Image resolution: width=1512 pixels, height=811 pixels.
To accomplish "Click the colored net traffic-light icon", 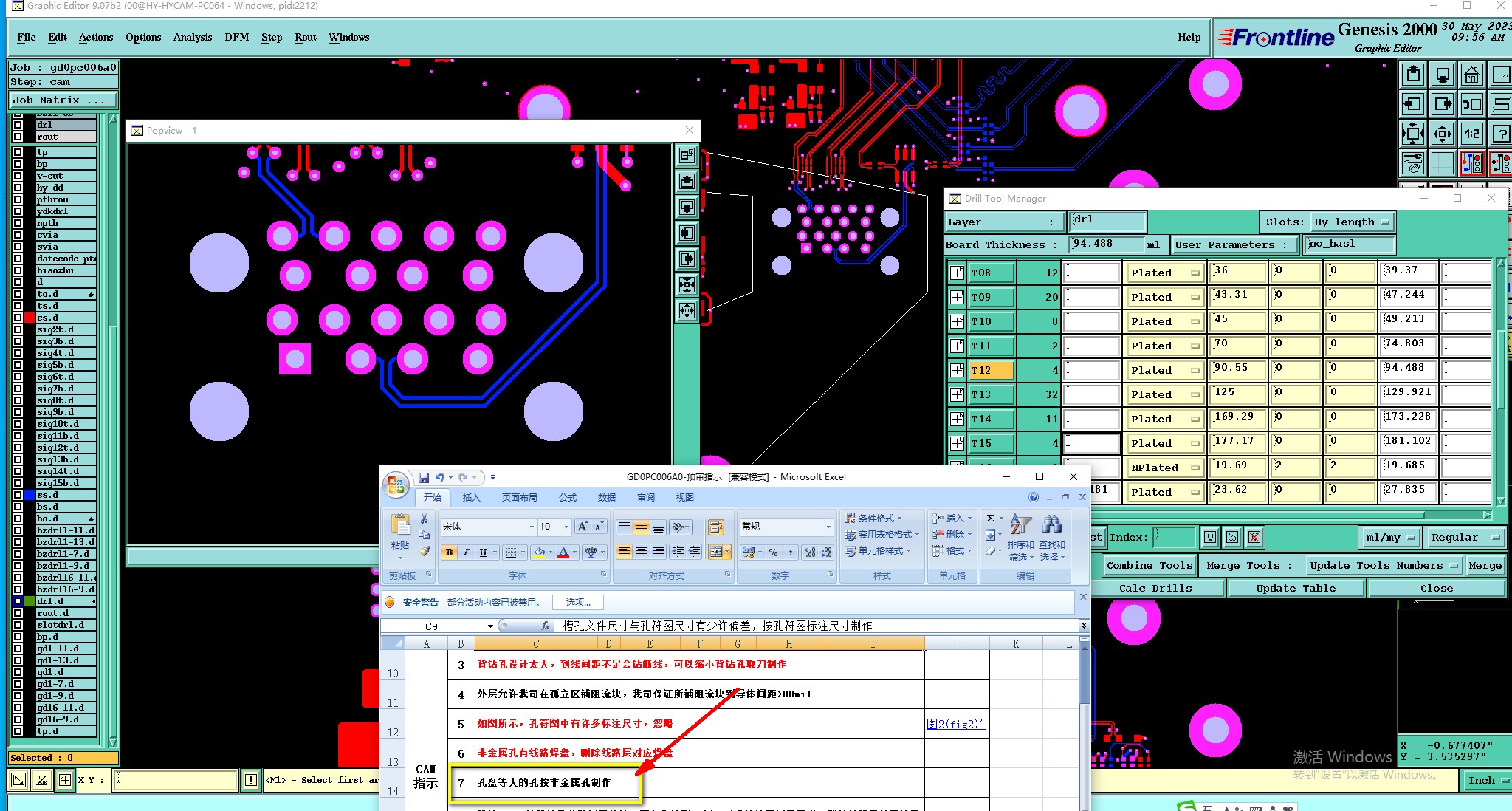I will point(1472,163).
